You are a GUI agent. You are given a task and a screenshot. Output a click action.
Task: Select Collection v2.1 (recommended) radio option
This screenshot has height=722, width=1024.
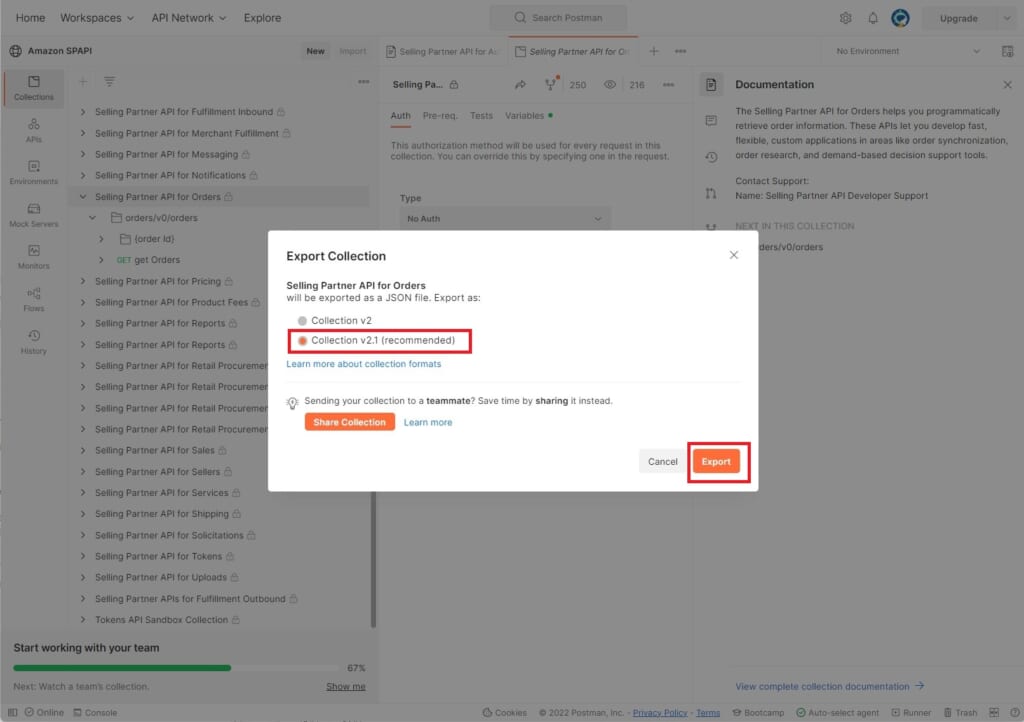302,341
